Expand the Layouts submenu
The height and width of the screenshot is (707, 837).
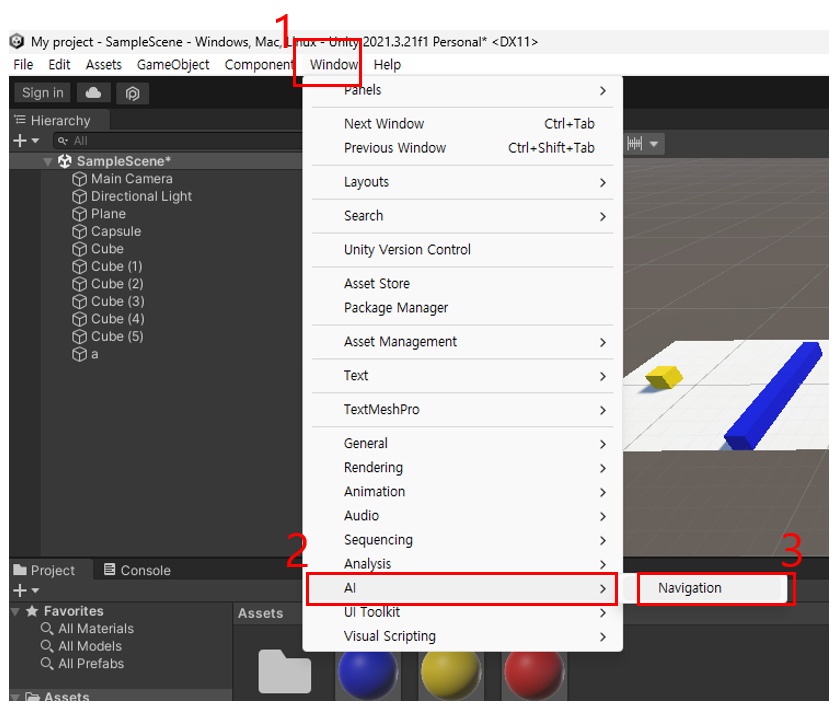click(x=462, y=182)
